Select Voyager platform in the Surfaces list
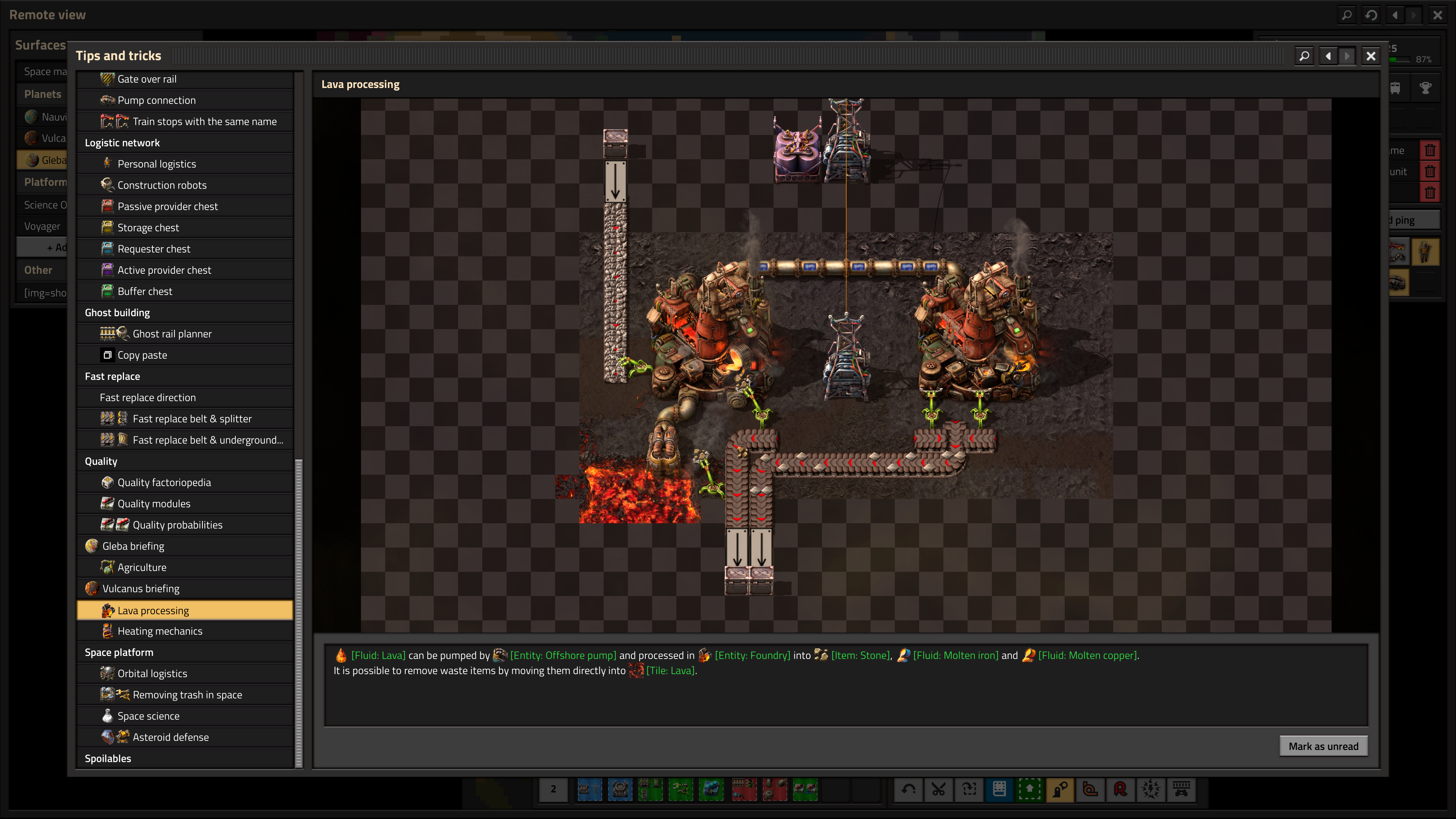 42,226
